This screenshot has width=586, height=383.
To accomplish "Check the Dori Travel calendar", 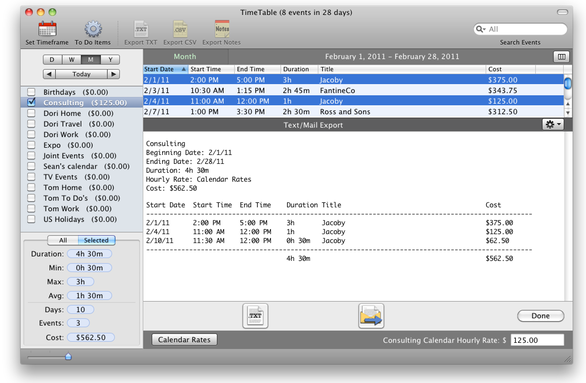I will click(31, 124).
